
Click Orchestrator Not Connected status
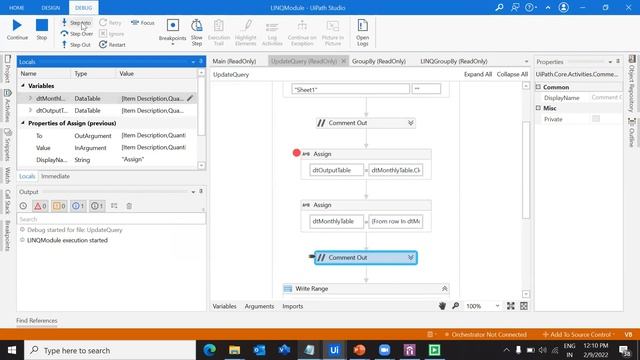point(486,334)
